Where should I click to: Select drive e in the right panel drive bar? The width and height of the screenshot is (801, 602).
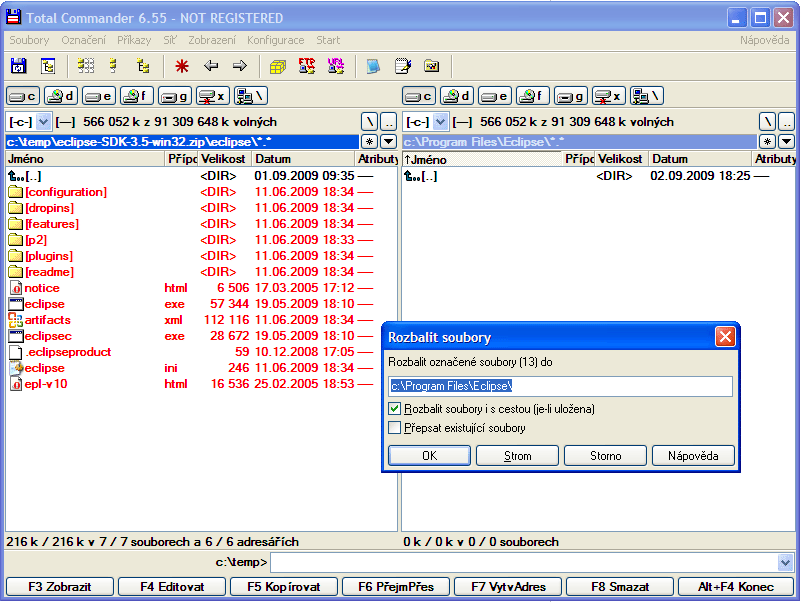(495, 96)
